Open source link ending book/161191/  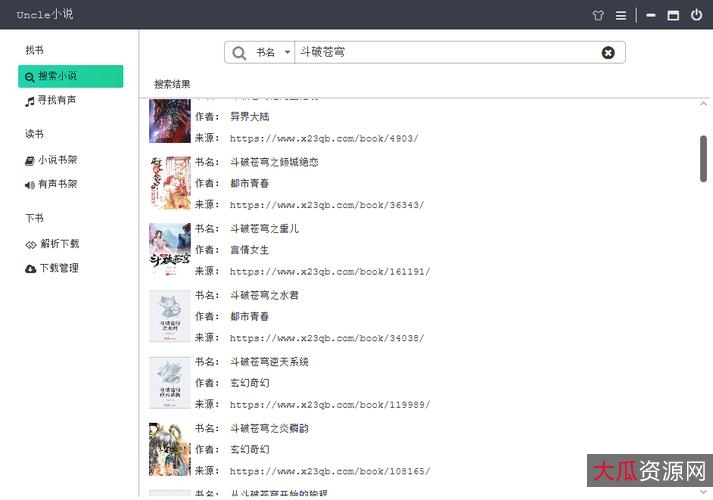(x=330, y=271)
